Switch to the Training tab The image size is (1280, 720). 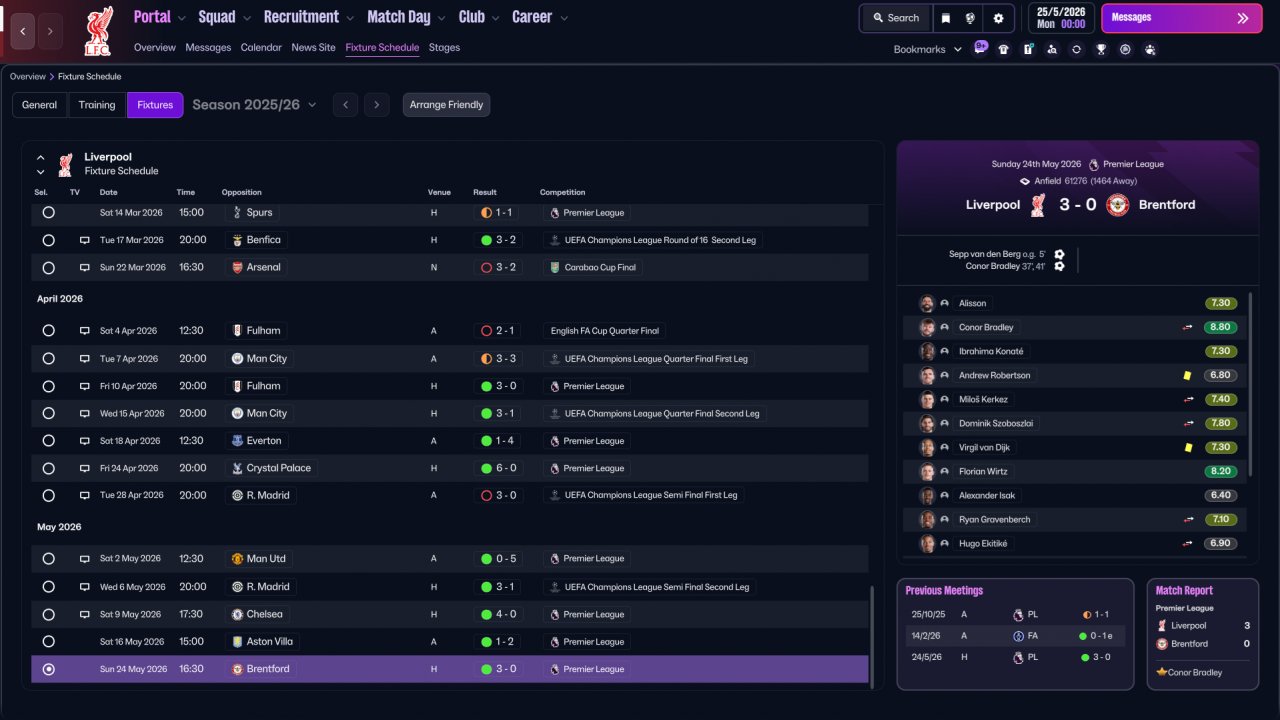[97, 105]
